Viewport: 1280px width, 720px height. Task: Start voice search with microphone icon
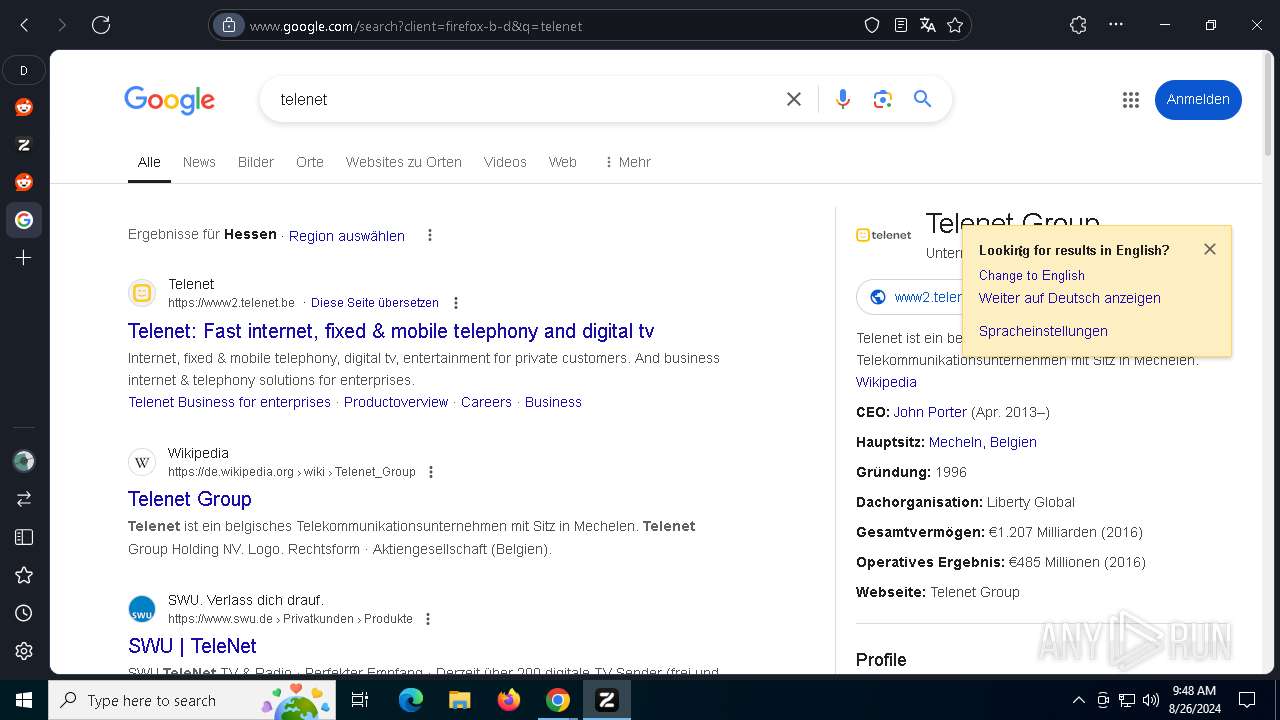843,99
